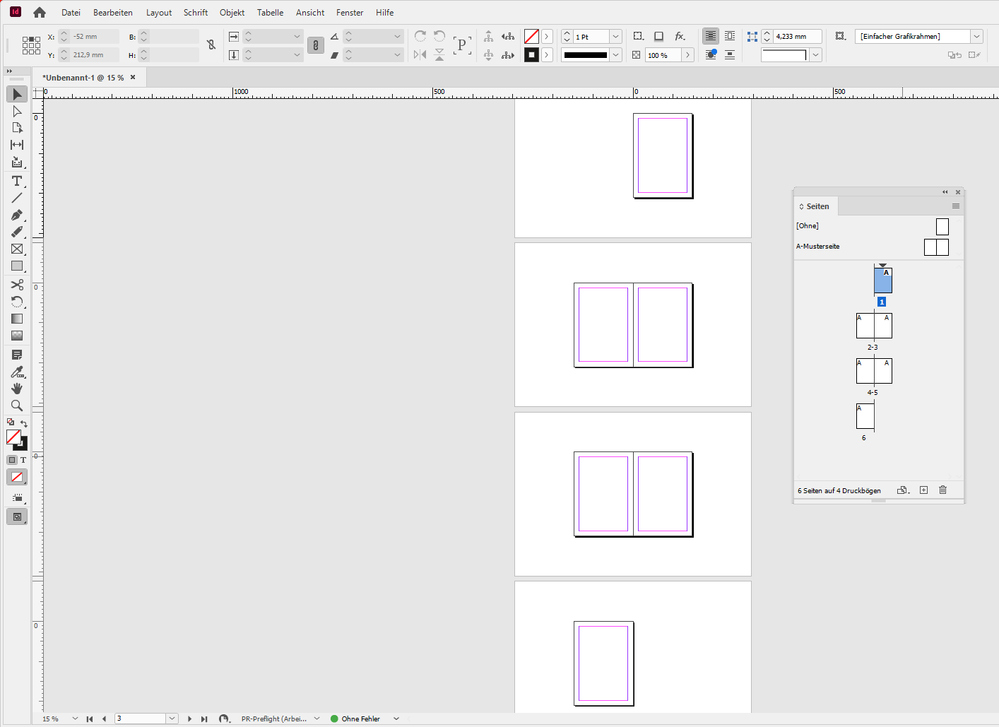Pick the Scissors tool
The height and width of the screenshot is (727, 999).
(17, 285)
